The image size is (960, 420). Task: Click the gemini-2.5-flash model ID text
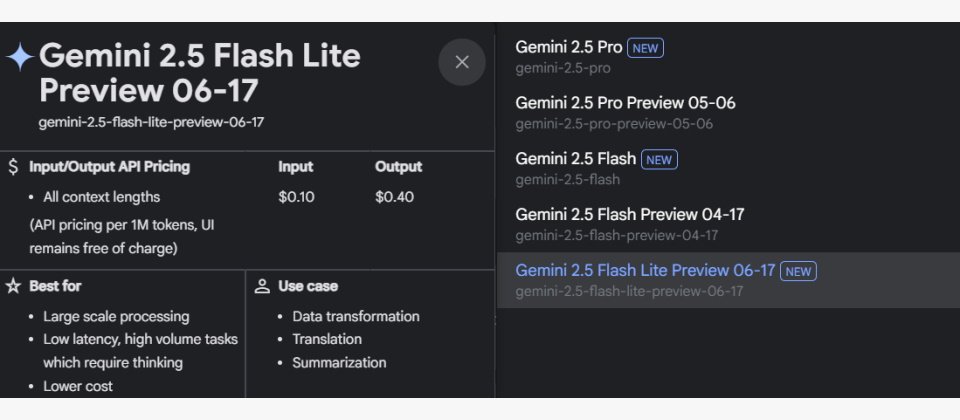pyautogui.click(x=567, y=180)
